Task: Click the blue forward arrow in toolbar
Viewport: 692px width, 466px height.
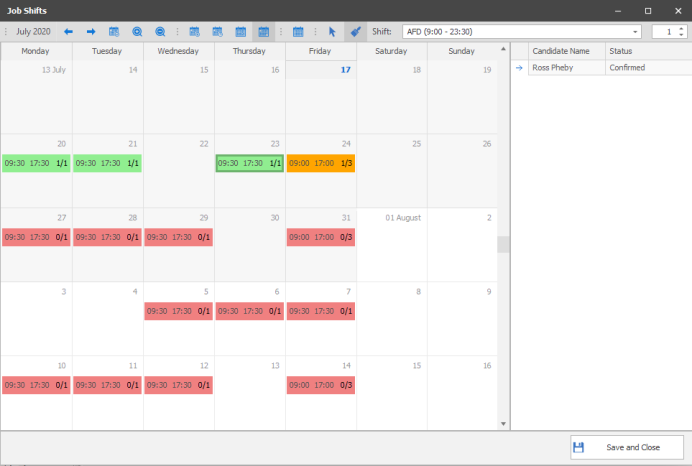Action: tap(90, 32)
